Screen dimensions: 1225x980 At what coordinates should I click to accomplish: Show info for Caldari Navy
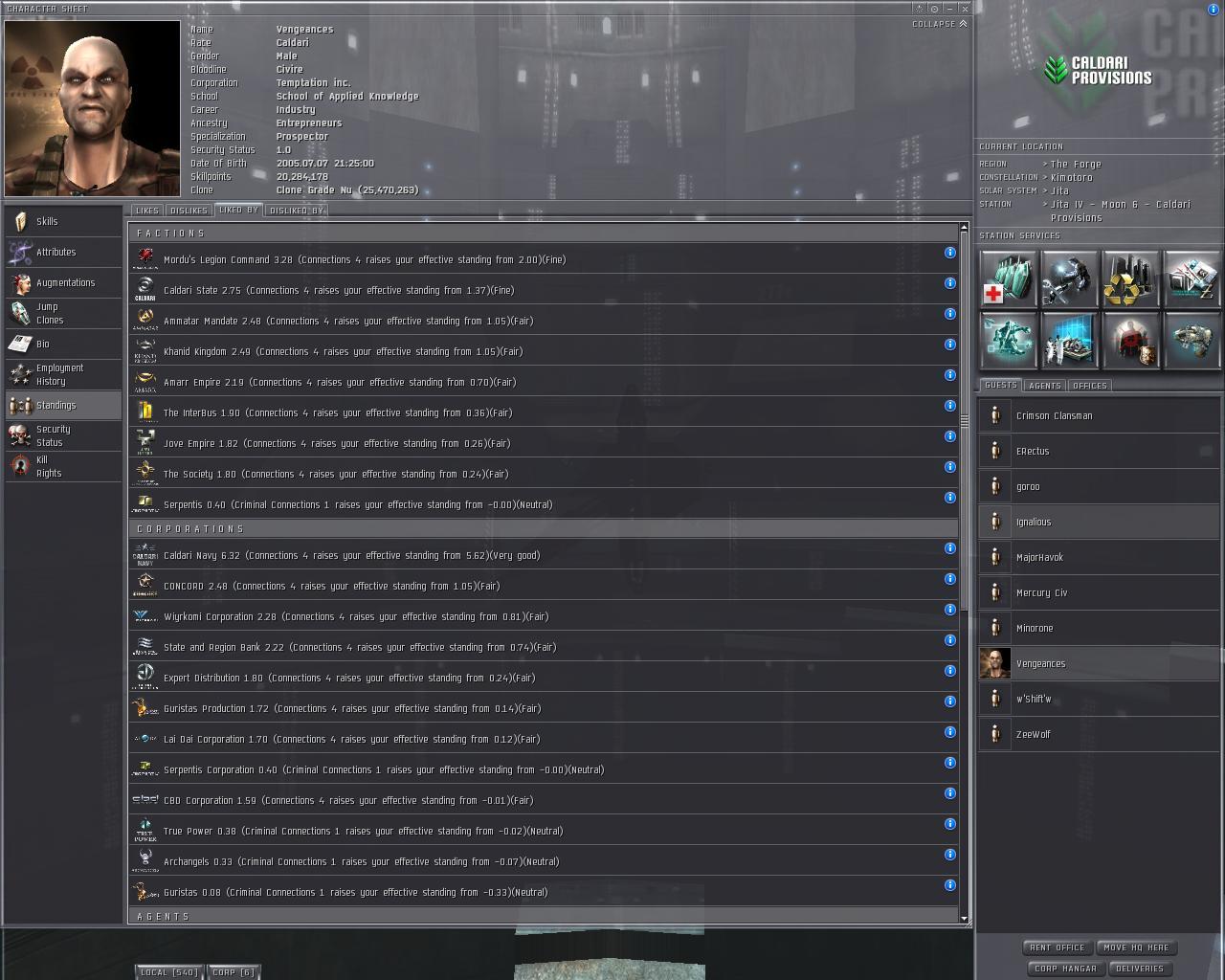[950, 548]
